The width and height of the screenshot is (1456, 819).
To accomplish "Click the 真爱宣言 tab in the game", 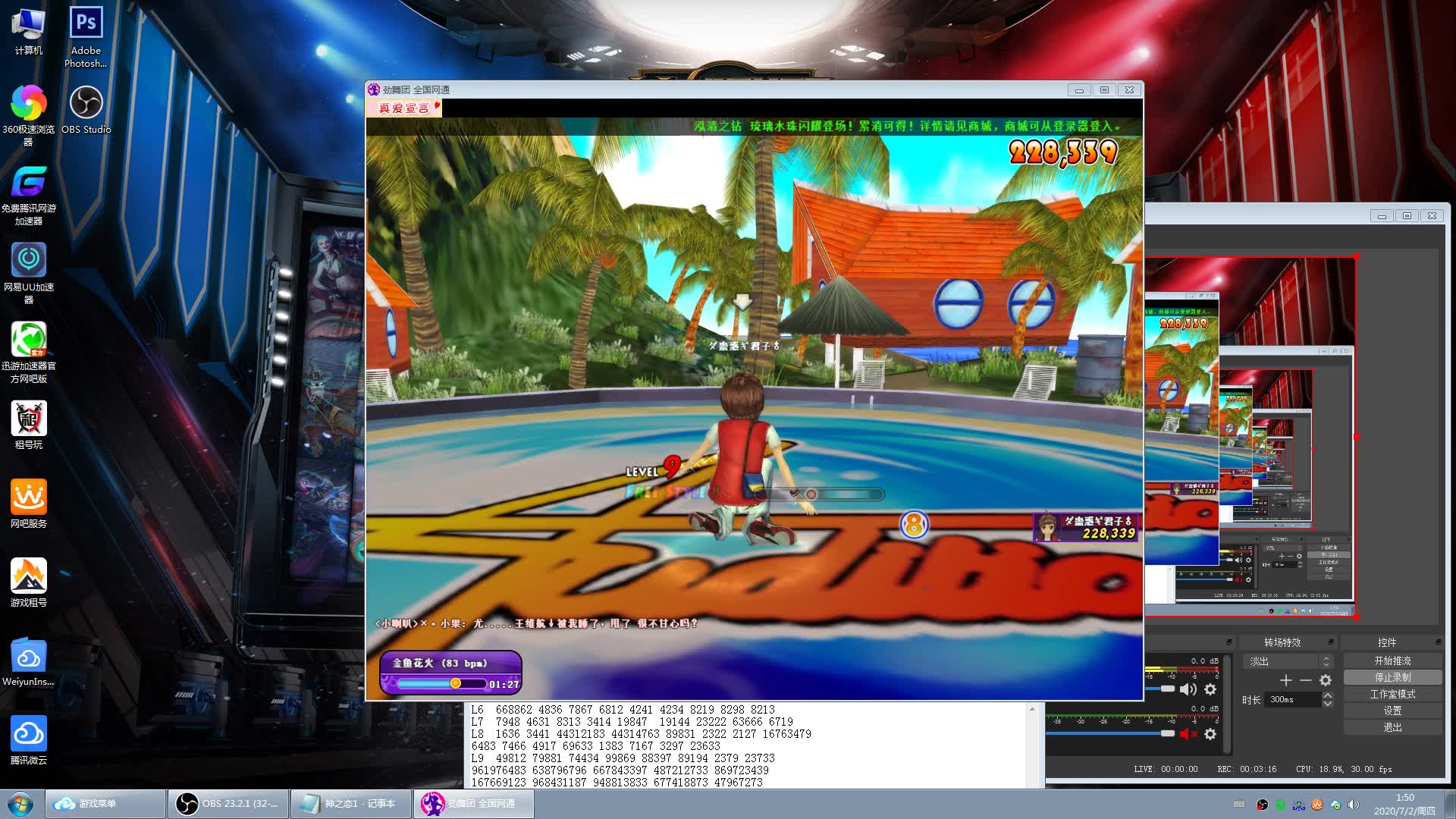I will (404, 108).
